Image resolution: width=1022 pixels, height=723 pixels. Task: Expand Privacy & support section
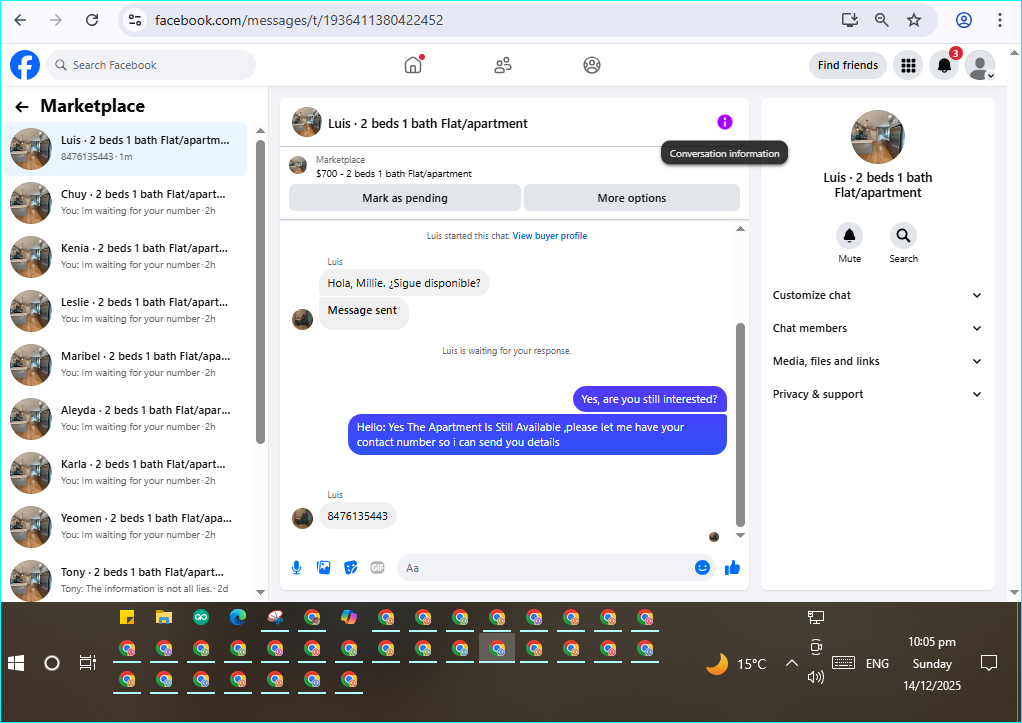pos(877,394)
